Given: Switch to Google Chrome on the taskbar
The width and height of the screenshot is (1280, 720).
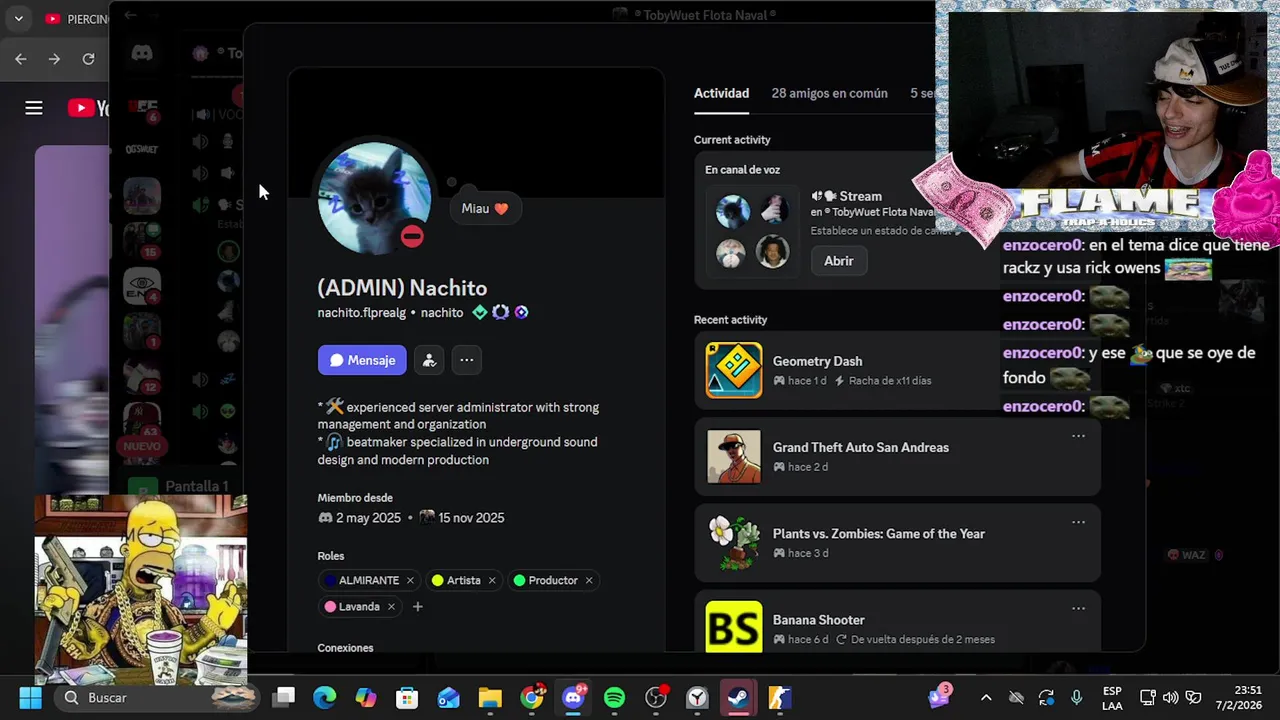Looking at the screenshot, I should 532,697.
